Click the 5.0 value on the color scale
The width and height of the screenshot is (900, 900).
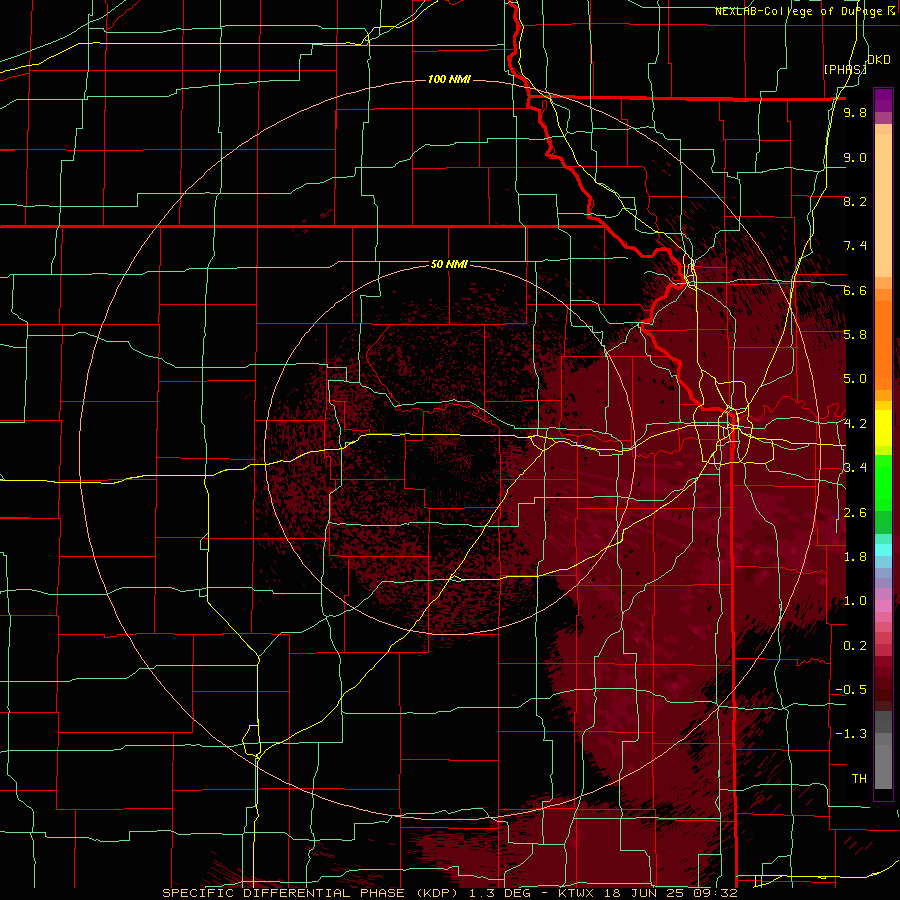click(855, 379)
